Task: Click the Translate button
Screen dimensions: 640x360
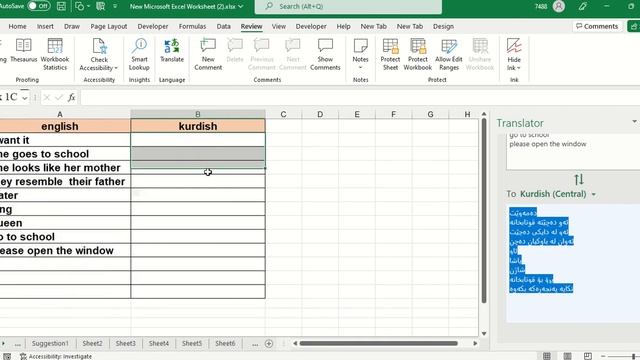Action: click(172, 51)
